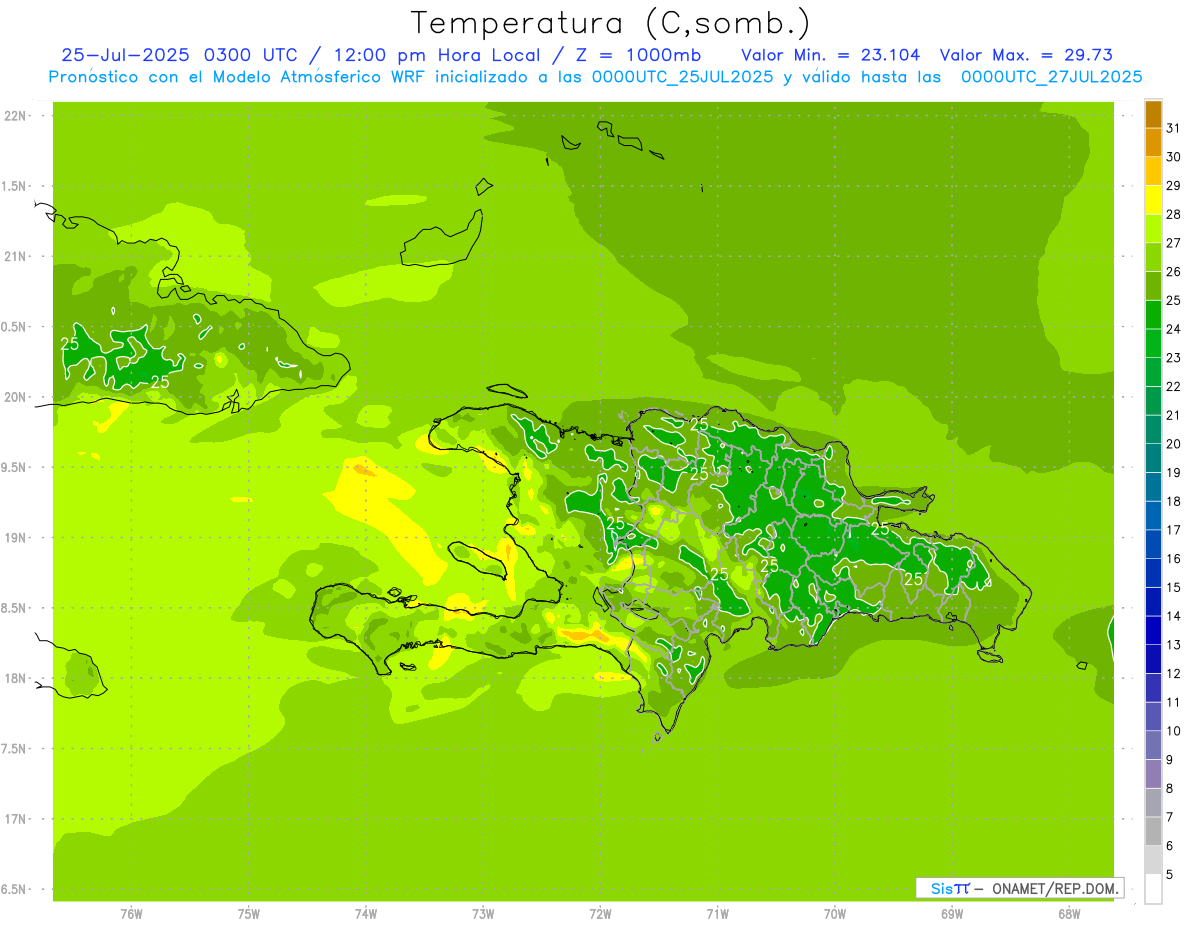The width and height of the screenshot is (1200, 927).
Task: Pick the legend swatch between 29 and 30
Action: pyautogui.click(x=1153, y=171)
